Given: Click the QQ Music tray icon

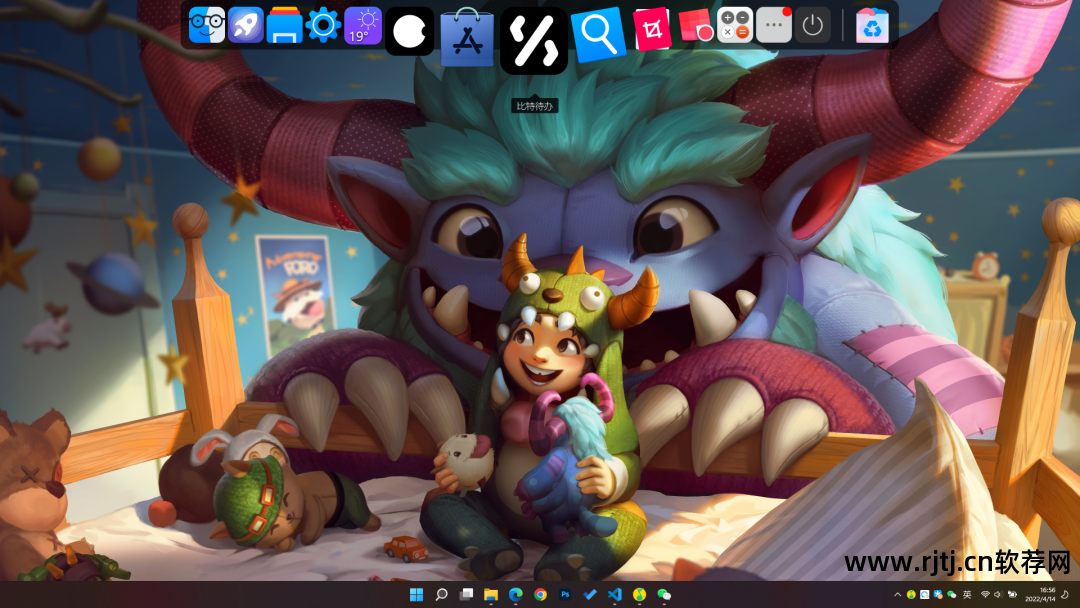Looking at the screenshot, I should point(911,594).
